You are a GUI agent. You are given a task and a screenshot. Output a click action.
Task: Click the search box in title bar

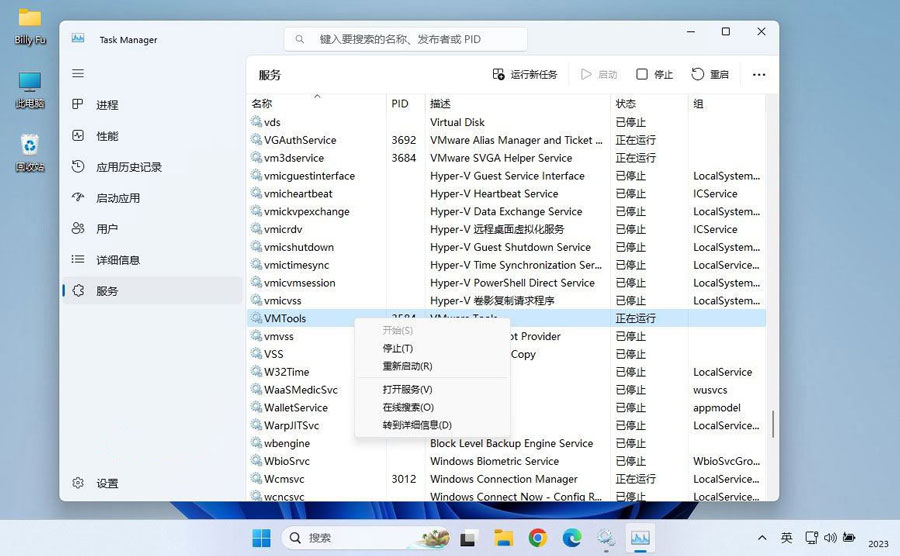[406, 39]
